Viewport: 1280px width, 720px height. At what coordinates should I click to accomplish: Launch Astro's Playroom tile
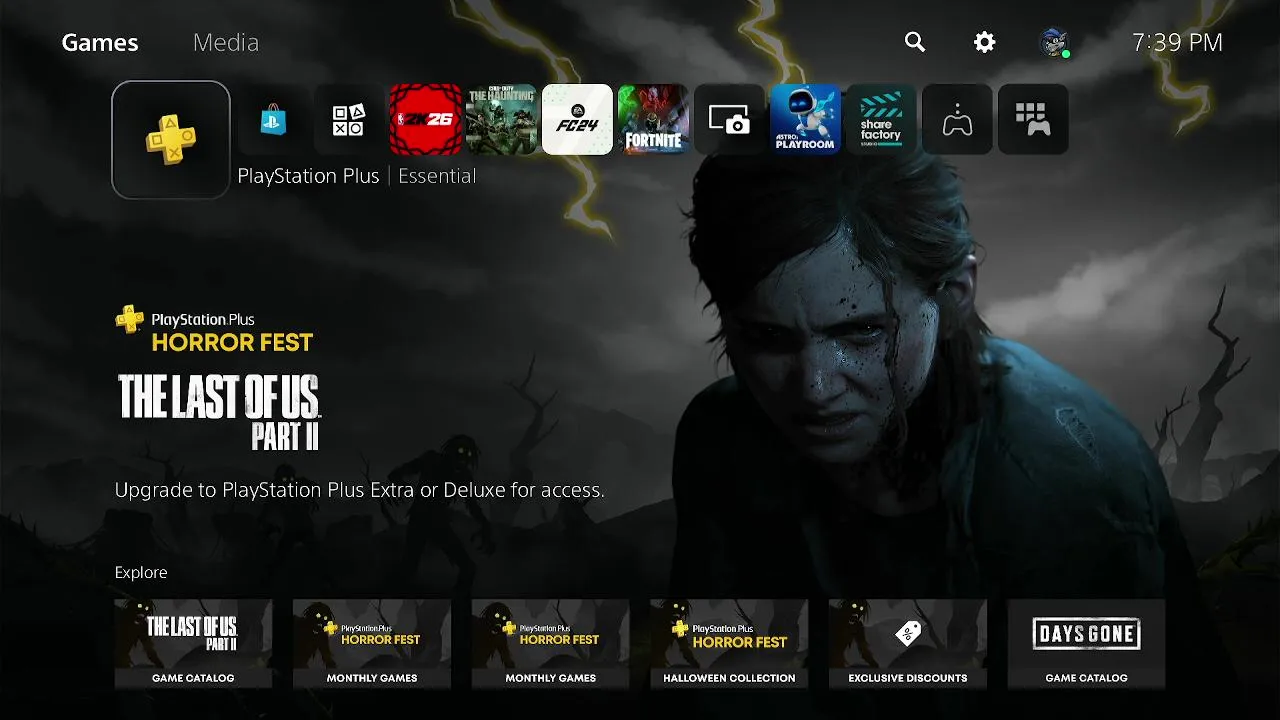[805, 120]
